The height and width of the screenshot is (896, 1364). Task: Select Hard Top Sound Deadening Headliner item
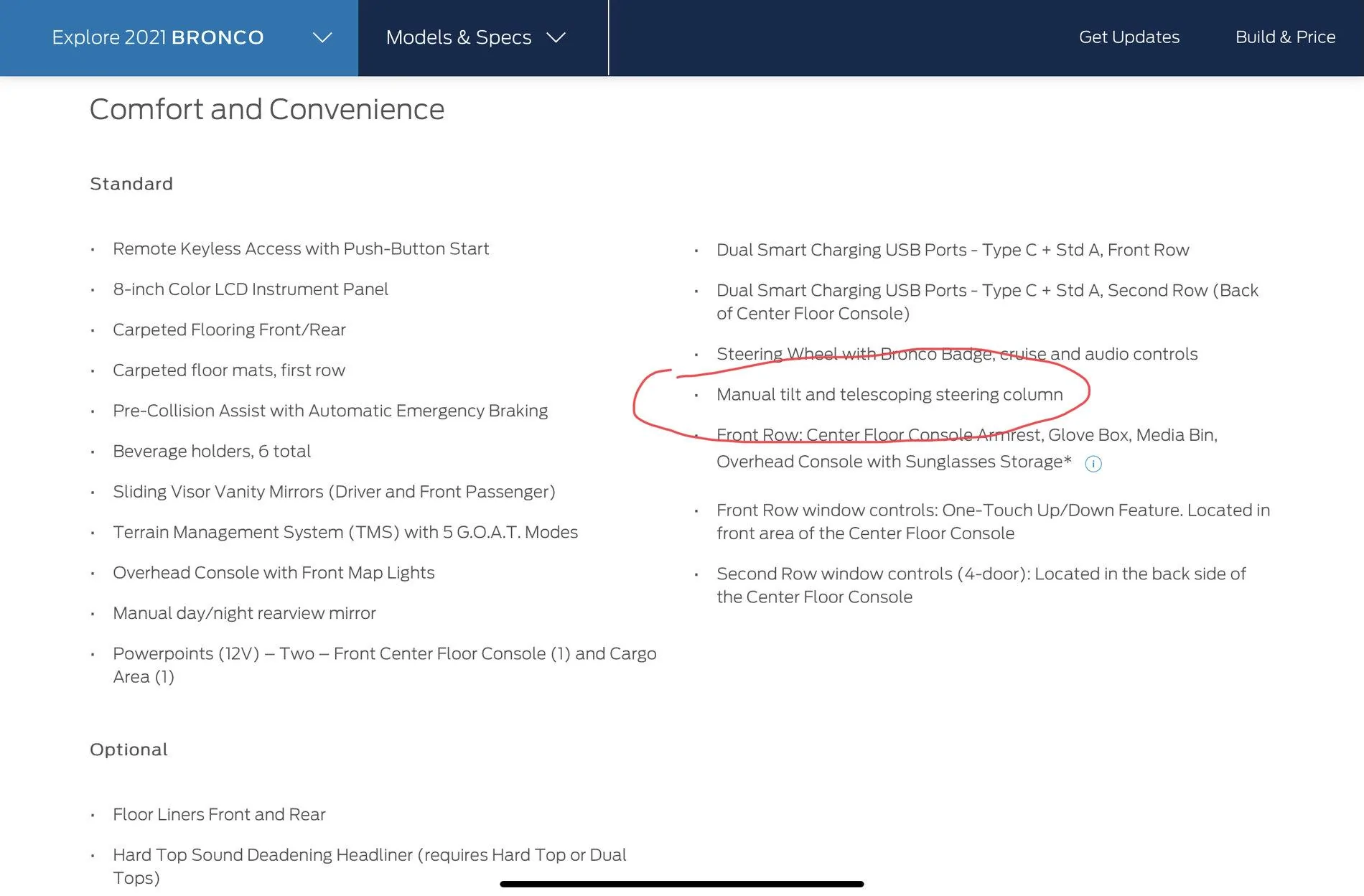pos(370,867)
